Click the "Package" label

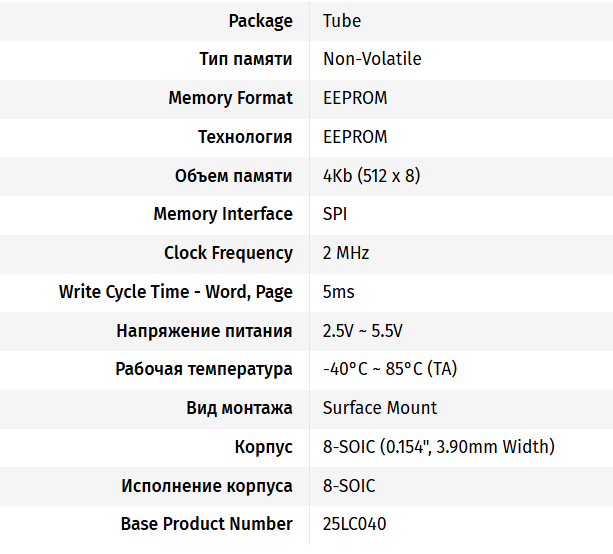(x=260, y=20)
